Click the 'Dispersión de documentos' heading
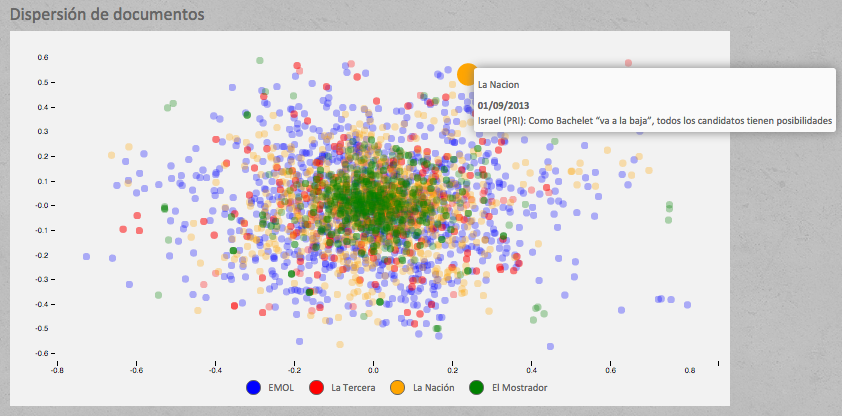842x416 pixels. (x=107, y=14)
